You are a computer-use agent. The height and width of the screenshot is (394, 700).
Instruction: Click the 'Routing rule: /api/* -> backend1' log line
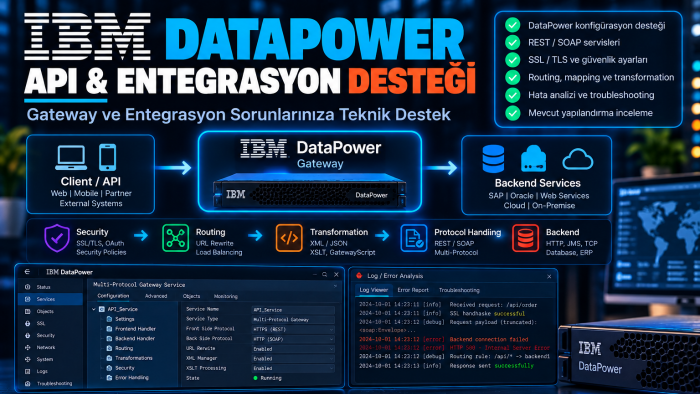tap(454, 357)
